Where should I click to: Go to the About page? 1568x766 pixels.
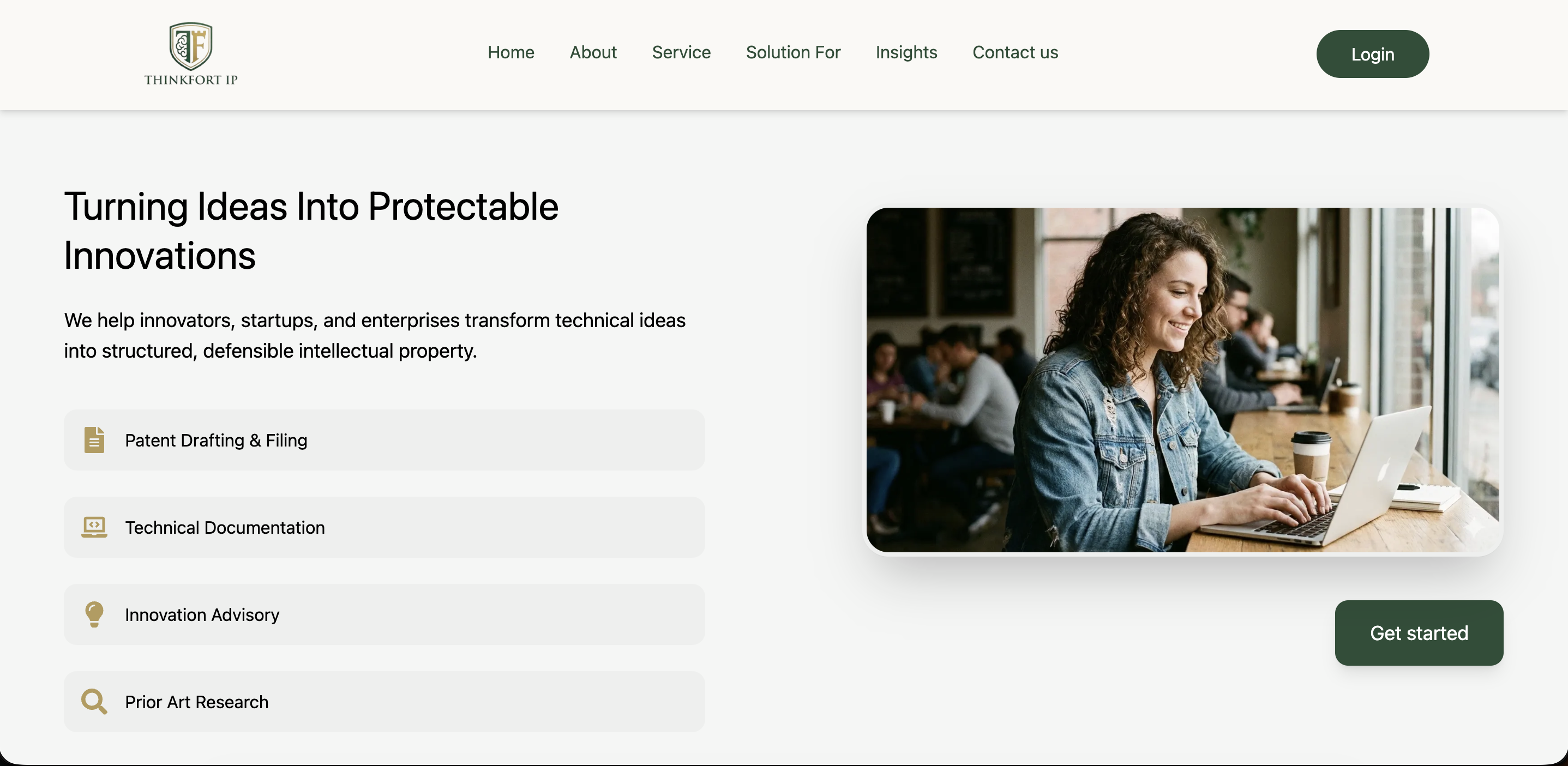coord(593,52)
